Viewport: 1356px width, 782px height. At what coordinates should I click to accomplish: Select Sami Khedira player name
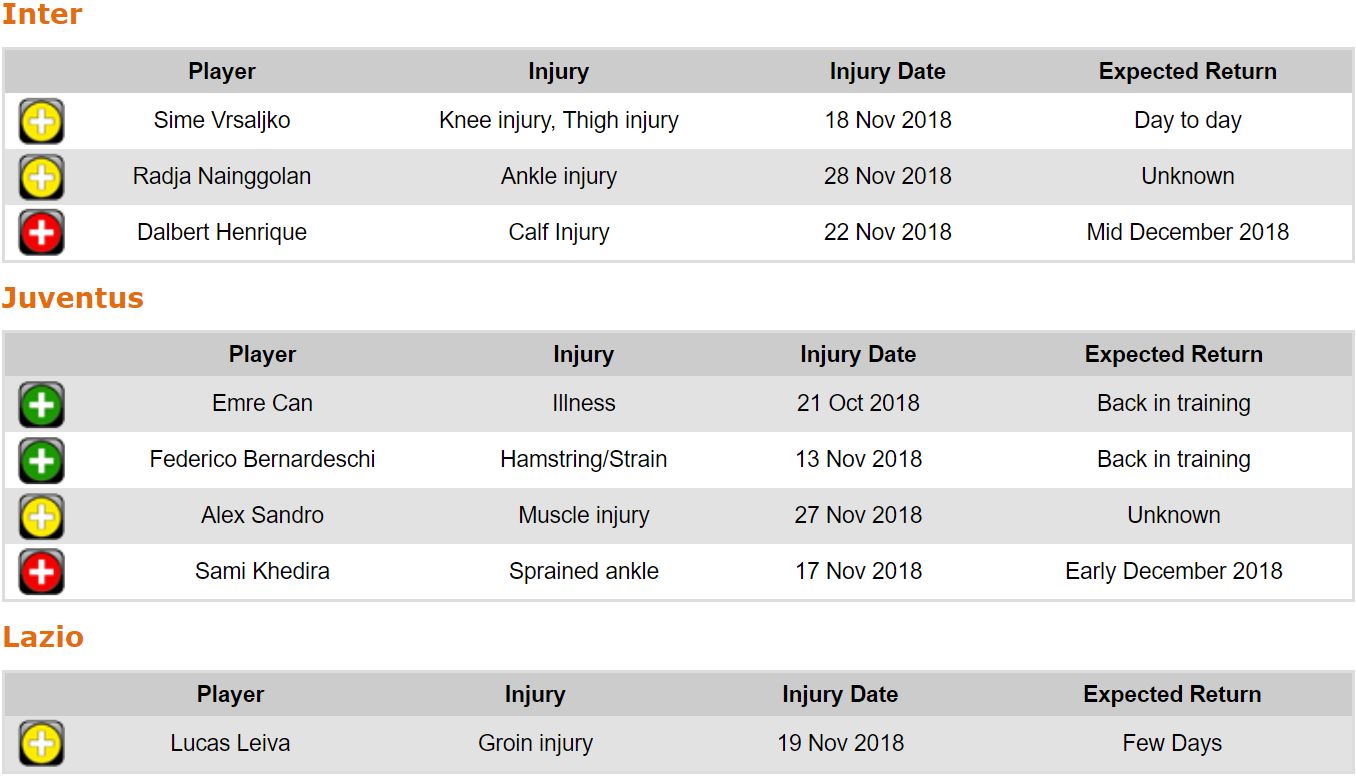pyautogui.click(x=262, y=571)
